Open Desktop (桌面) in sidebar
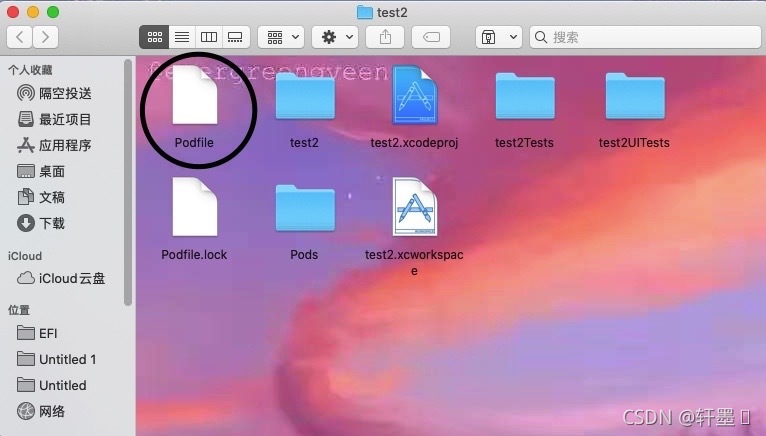 (41, 171)
